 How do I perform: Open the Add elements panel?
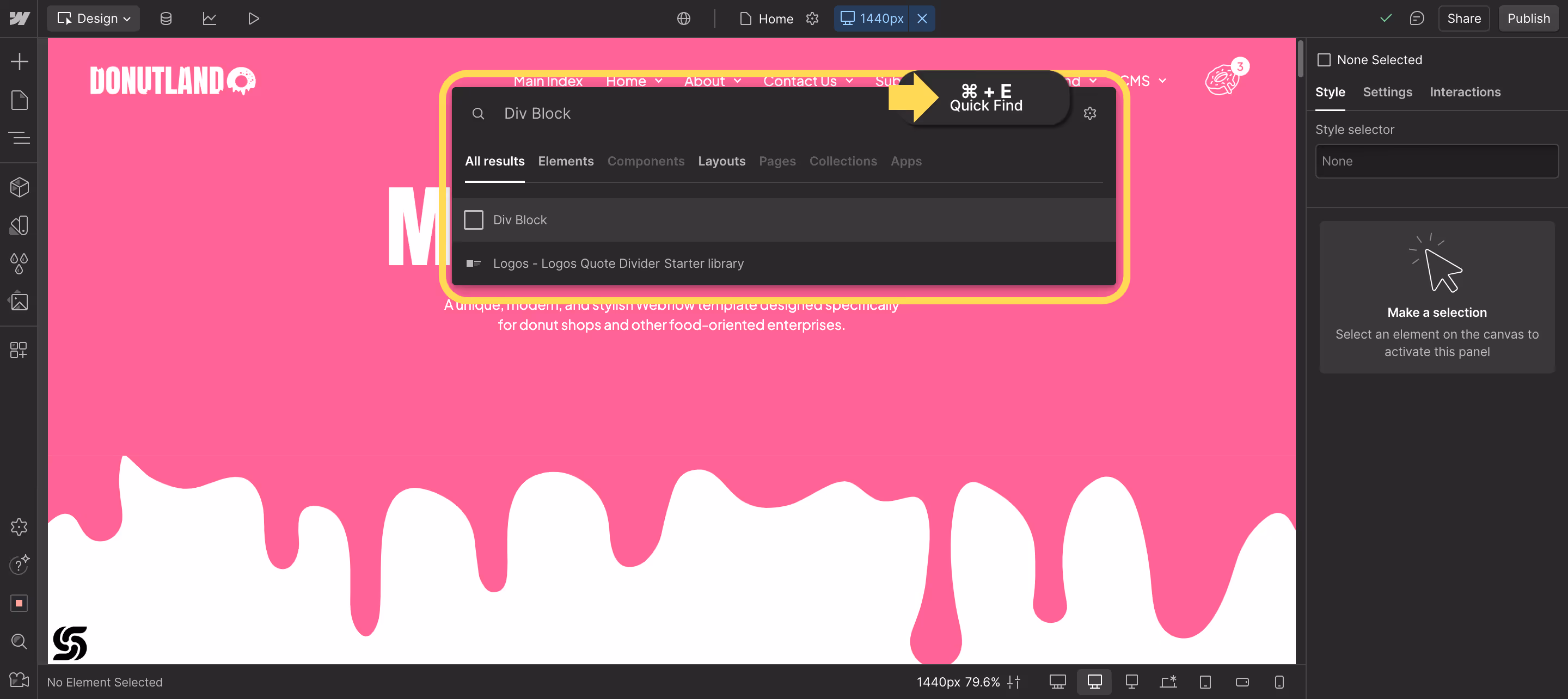click(x=19, y=62)
